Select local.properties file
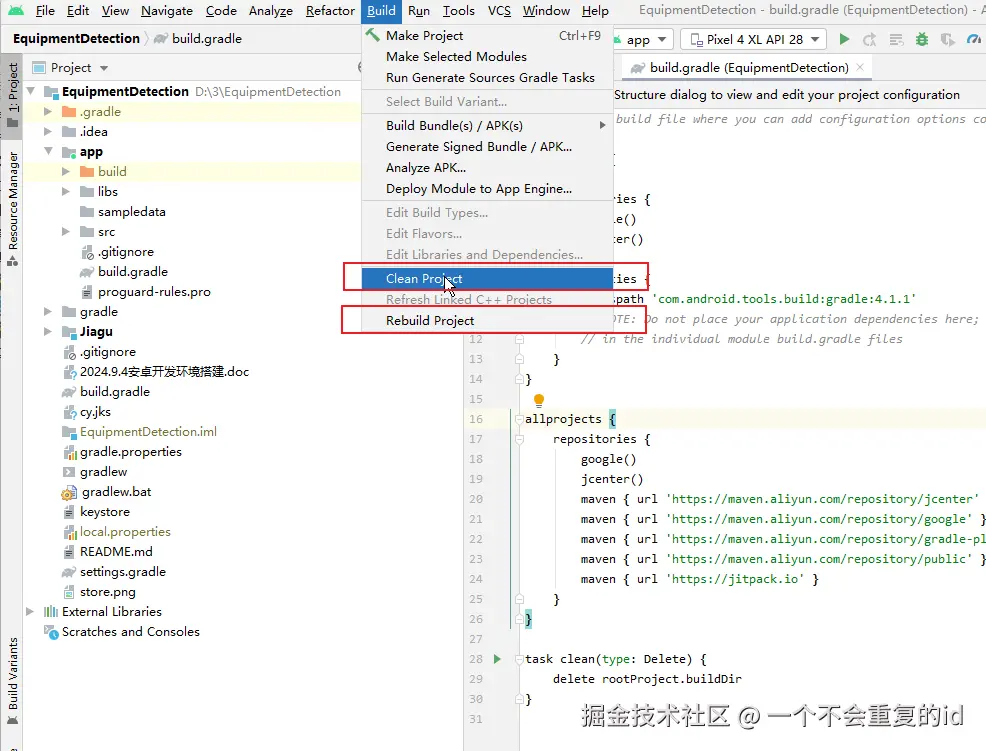Viewport: 986px width, 751px height. [125, 531]
